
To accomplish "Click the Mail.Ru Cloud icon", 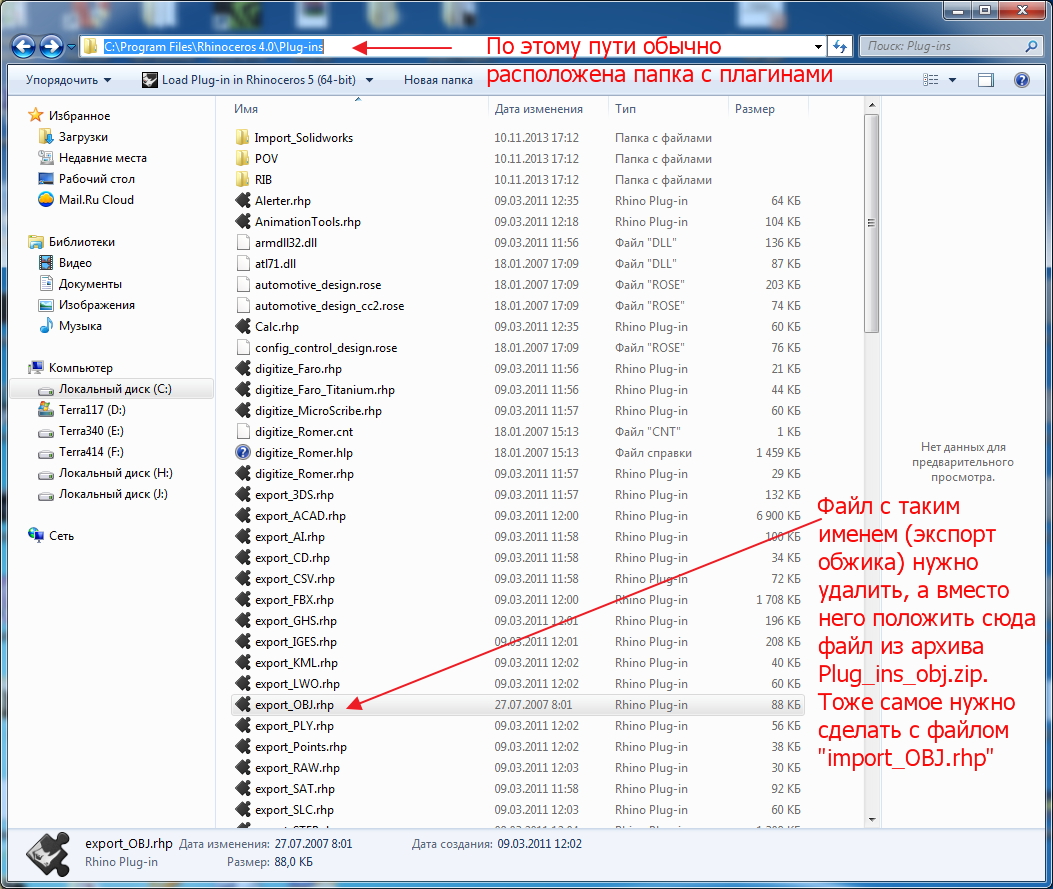I will (x=46, y=199).
